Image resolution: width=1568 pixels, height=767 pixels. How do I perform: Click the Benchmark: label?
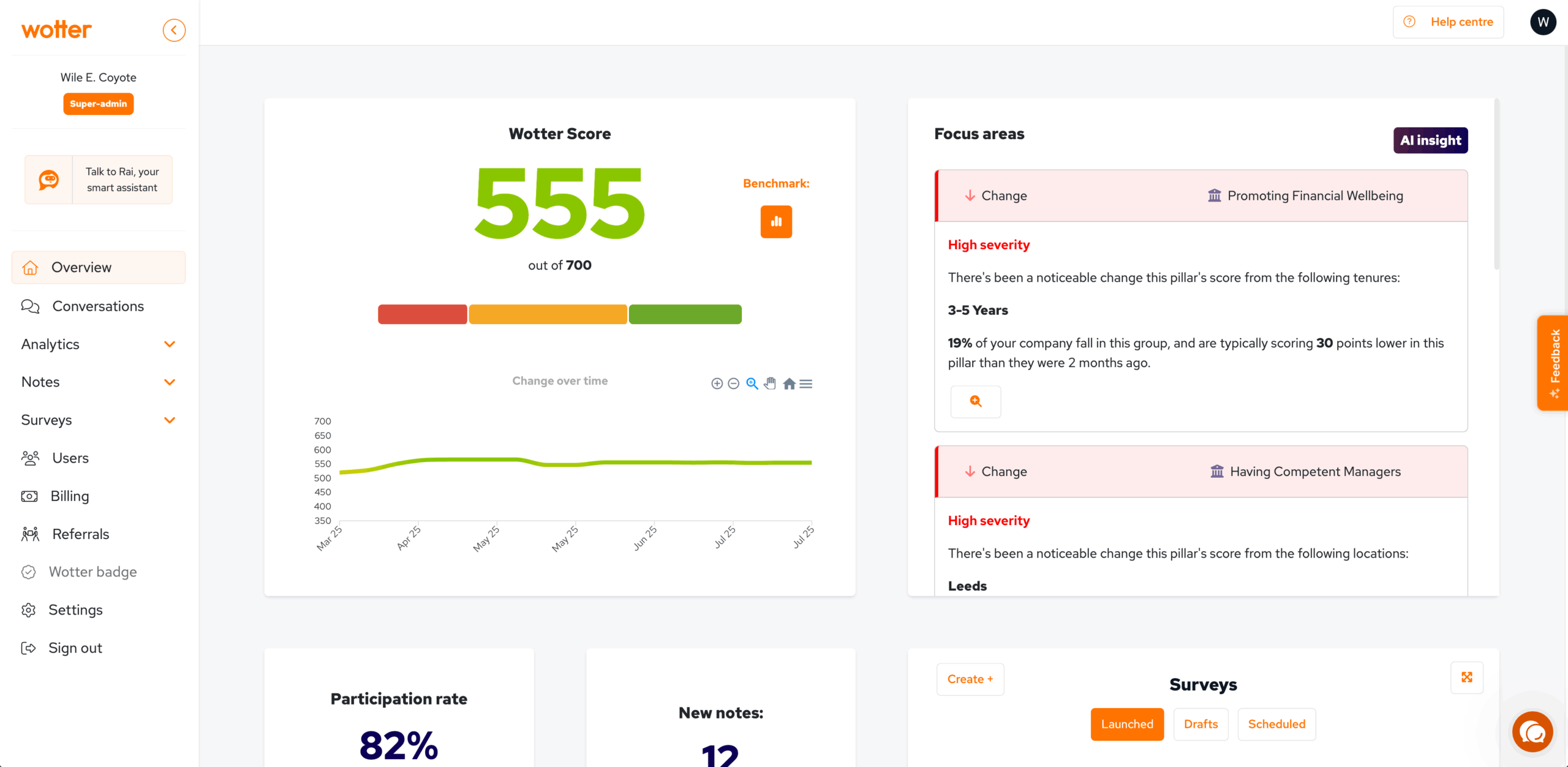pos(776,183)
